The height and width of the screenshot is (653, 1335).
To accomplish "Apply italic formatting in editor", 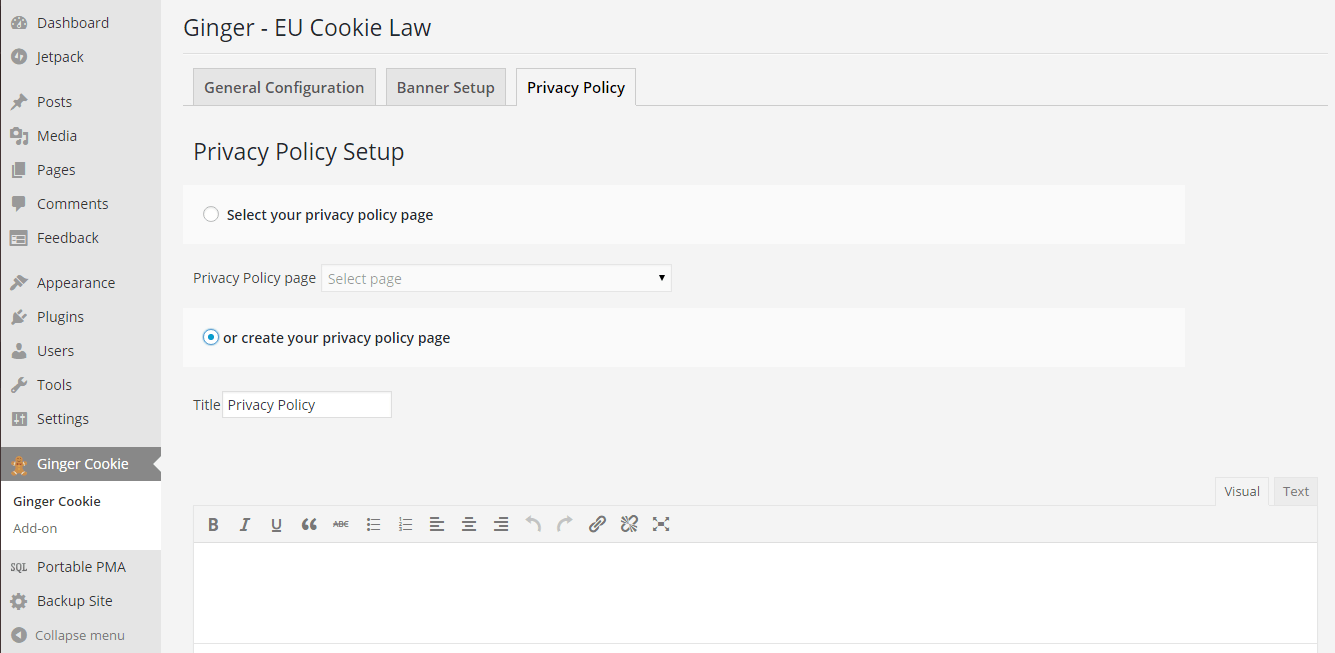I will click(245, 524).
